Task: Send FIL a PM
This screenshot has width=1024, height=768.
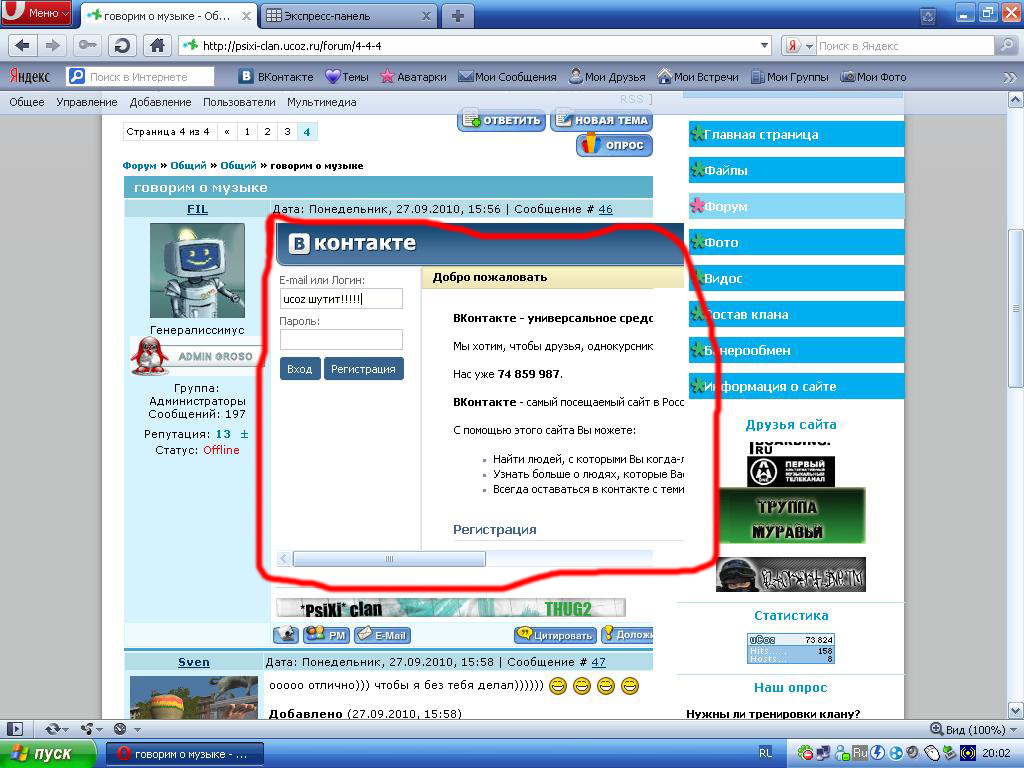Action: pyautogui.click(x=327, y=635)
